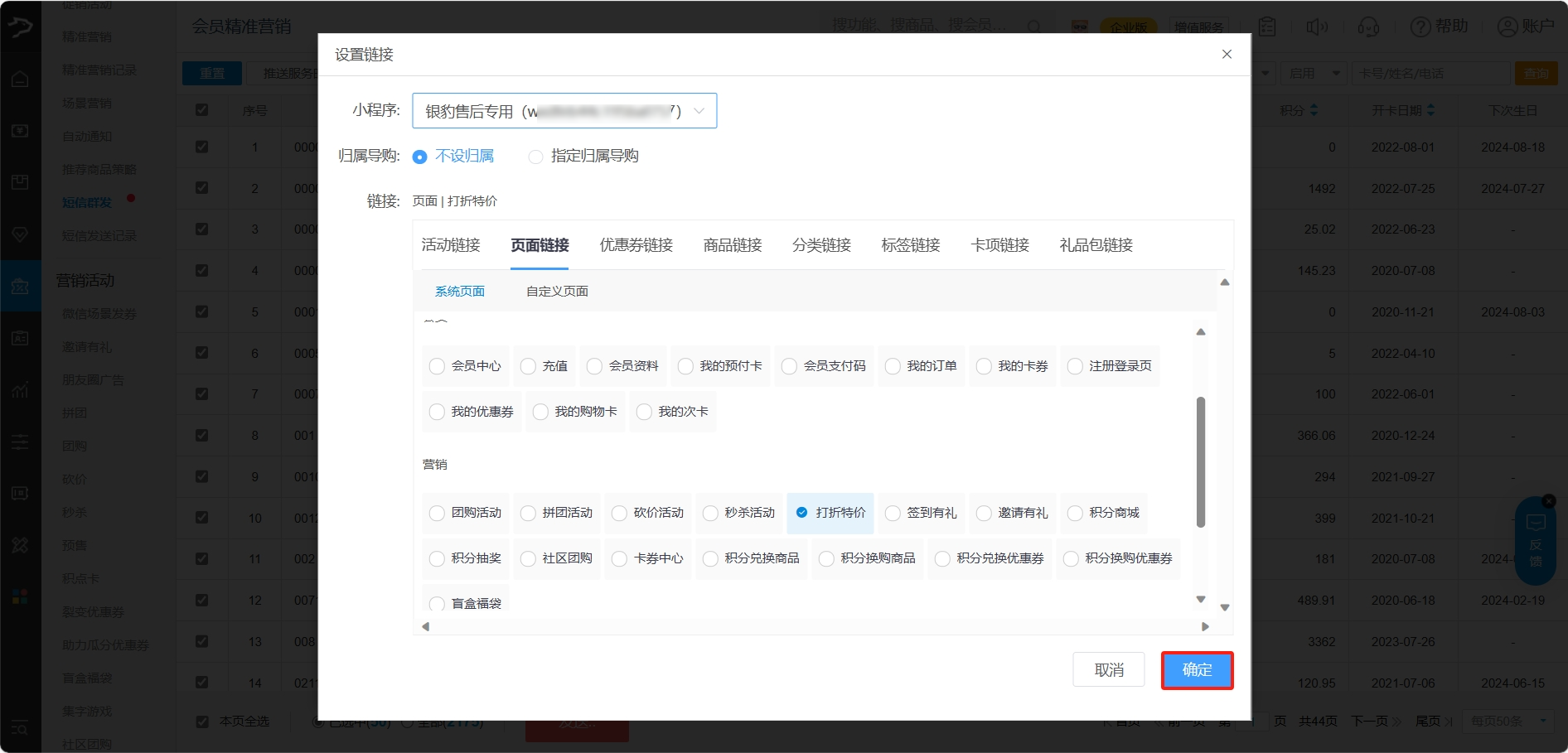Select the 会员中心 system page option

click(x=437, y=366)
